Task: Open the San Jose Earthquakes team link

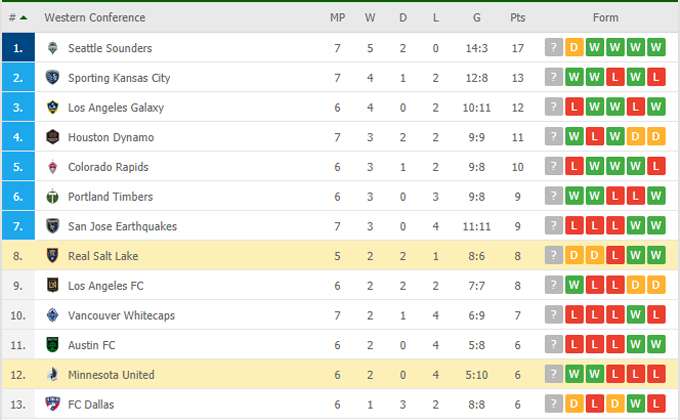Action: (122, 227)
